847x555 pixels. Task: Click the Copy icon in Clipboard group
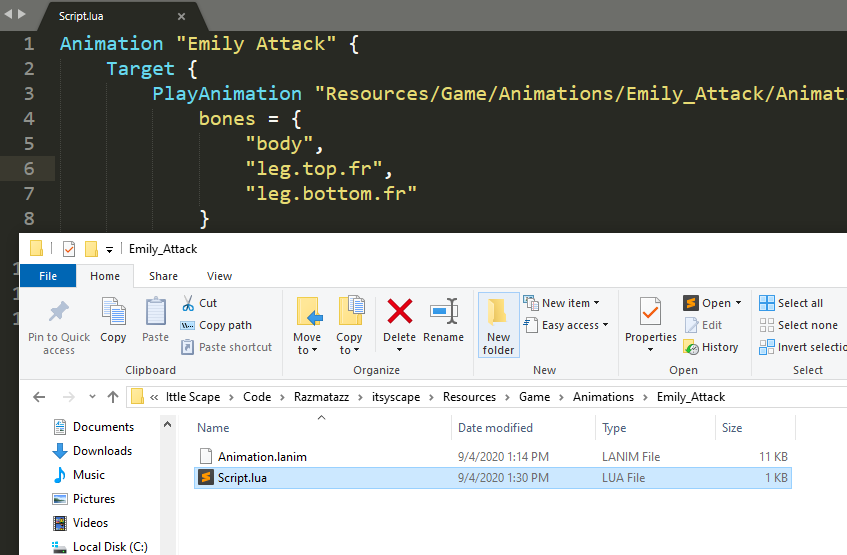113,313
